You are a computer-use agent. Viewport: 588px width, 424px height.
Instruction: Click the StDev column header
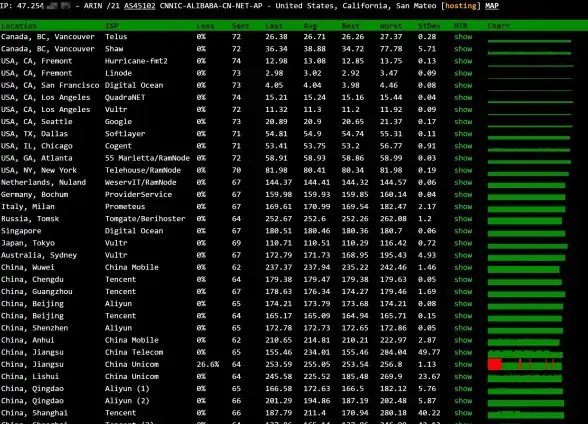[x=429, y=26]
